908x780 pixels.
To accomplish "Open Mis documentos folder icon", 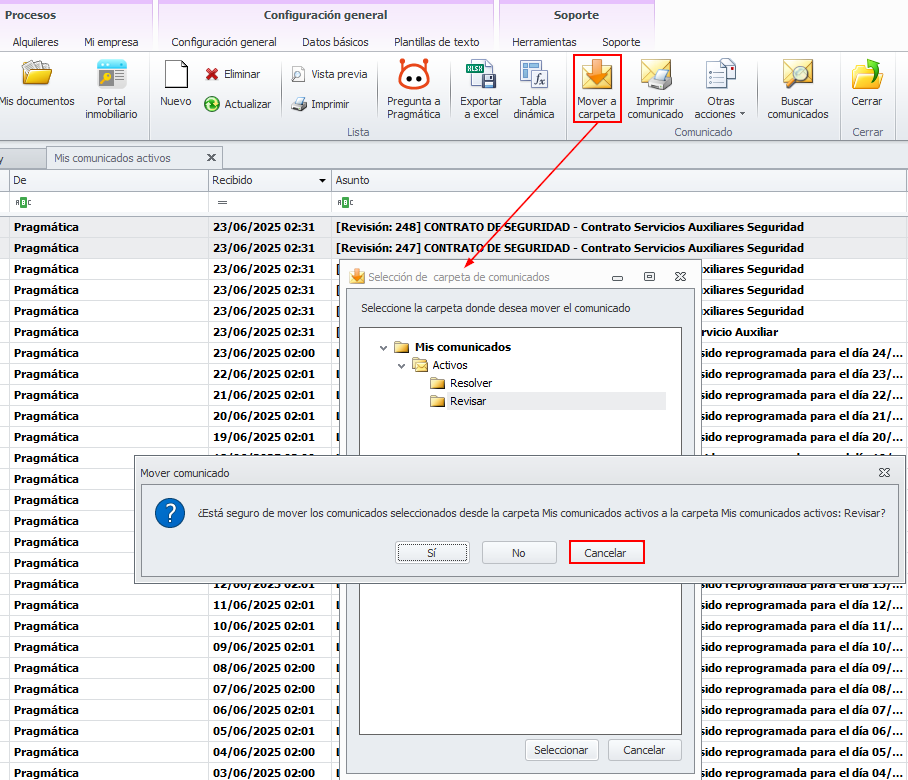I will (x=36, y=74).
